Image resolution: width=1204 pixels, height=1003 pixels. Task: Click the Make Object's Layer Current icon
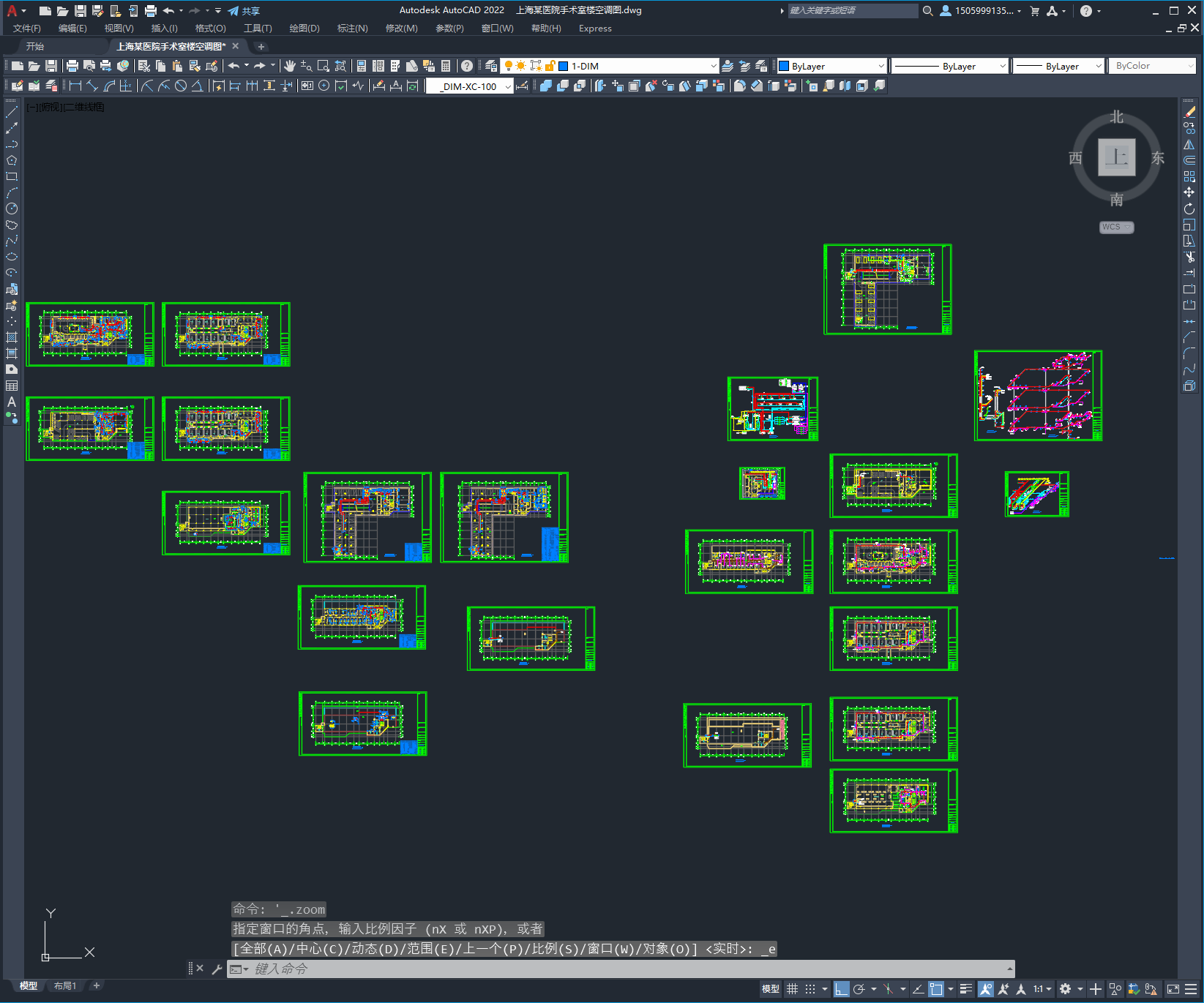click(x=728, y=66)
